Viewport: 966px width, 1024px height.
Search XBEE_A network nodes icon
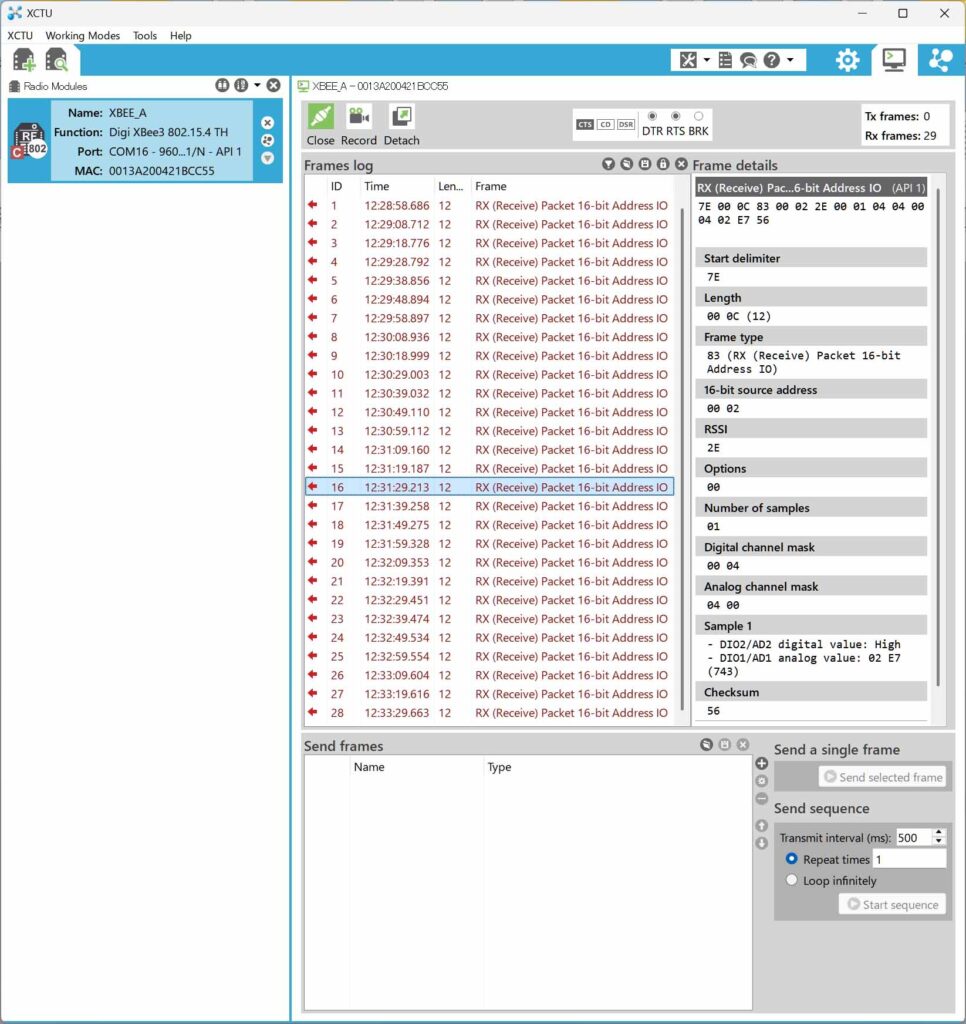(267, 140)
